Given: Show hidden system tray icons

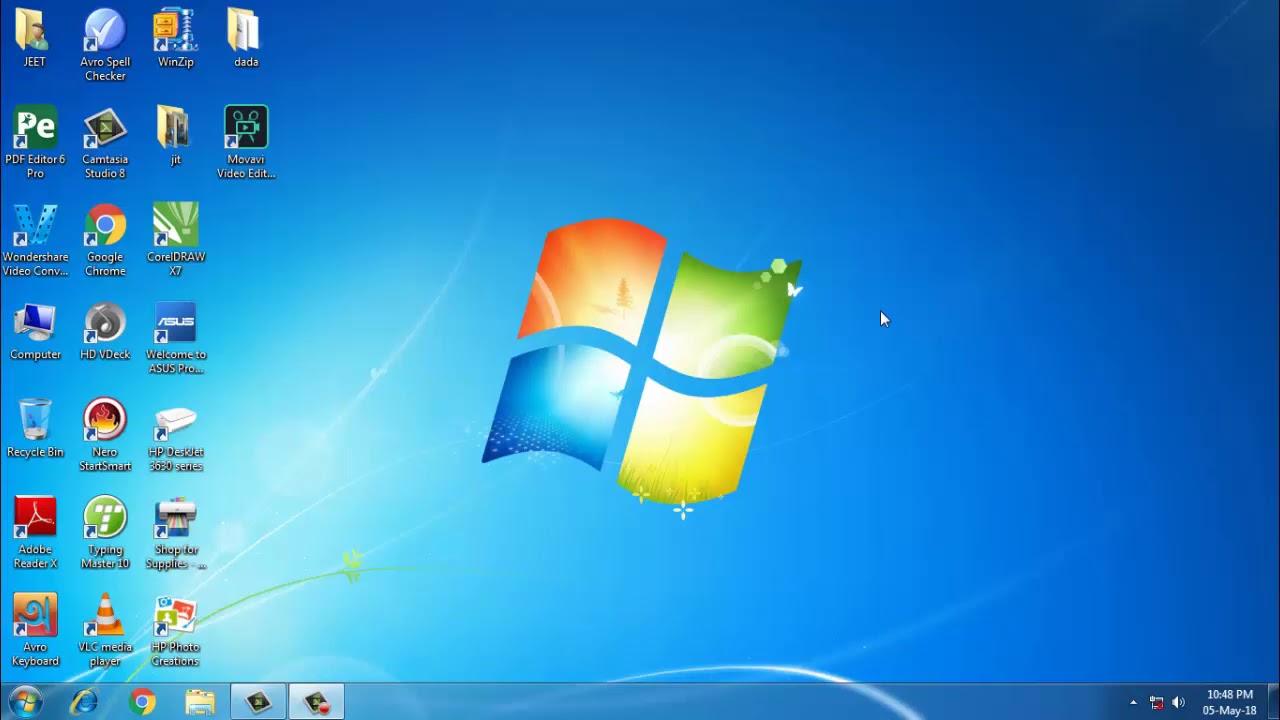Looking at the screenshot, I should point(1133,702).
